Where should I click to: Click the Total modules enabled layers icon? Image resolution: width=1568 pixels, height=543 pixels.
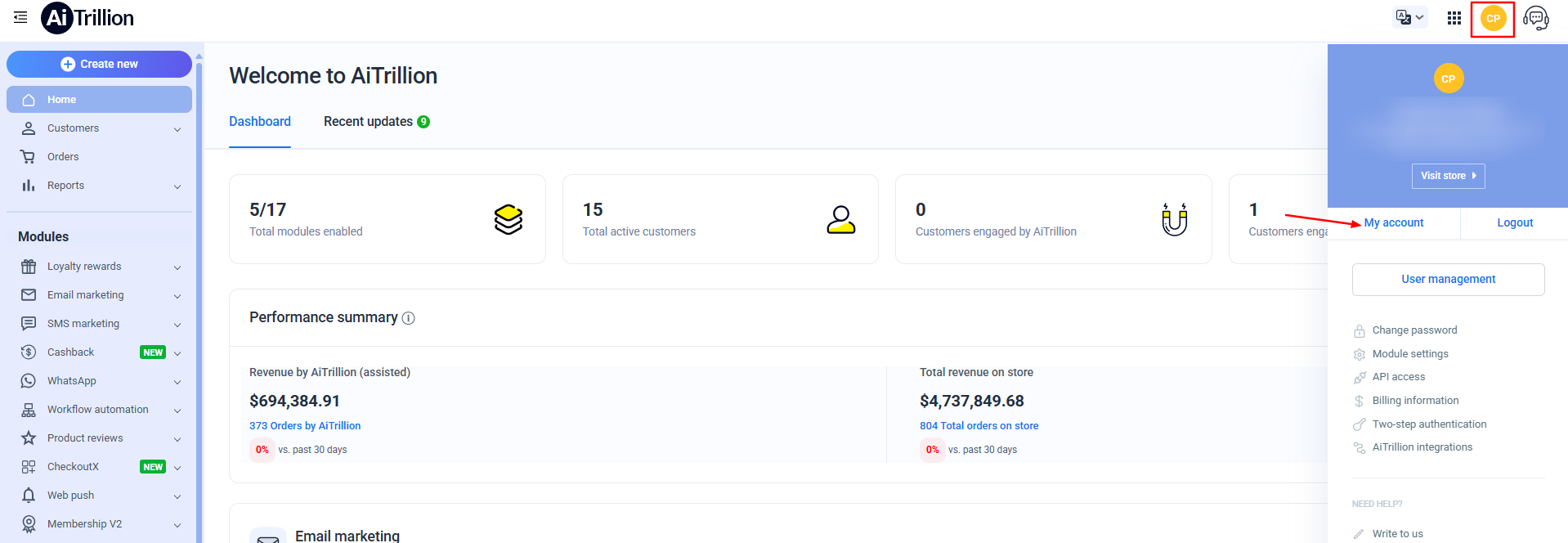click(508, 219)
